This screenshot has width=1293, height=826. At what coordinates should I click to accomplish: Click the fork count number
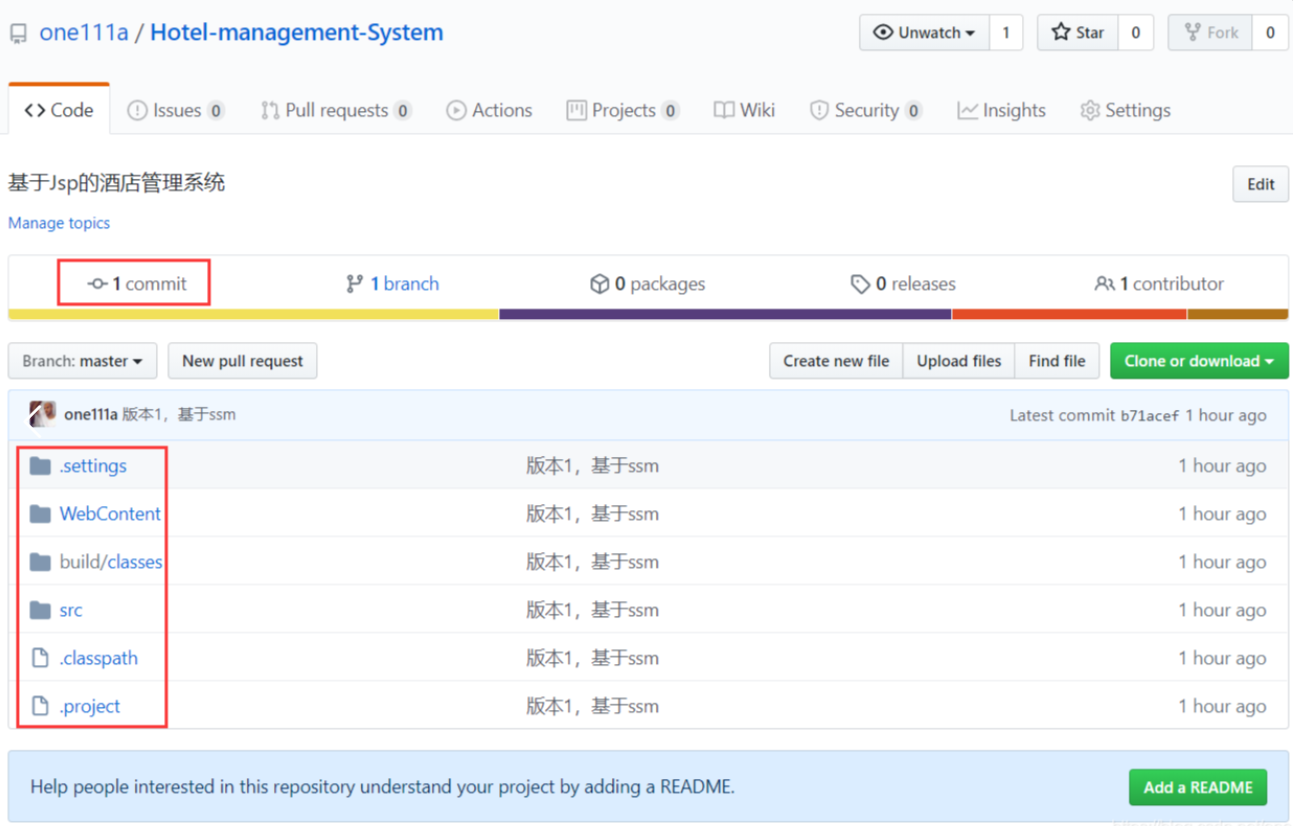pyautogui.click(x=1270, y=32)
